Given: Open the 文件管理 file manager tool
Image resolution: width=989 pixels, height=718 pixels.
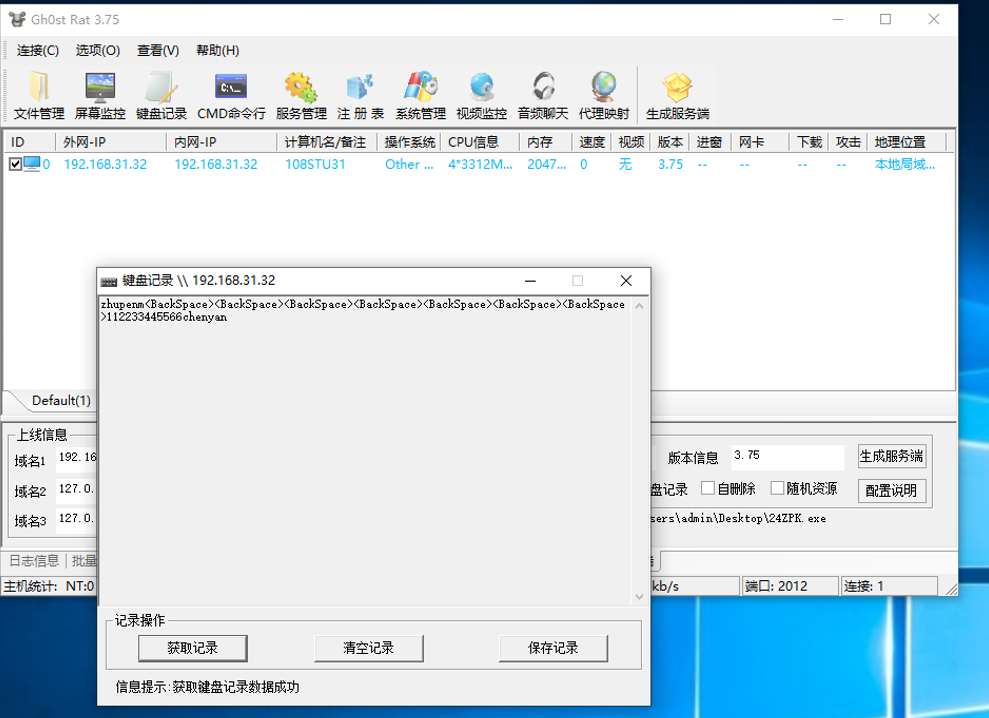Looking at the screenshot, I should pyautogui.click(x=39, y=95).
